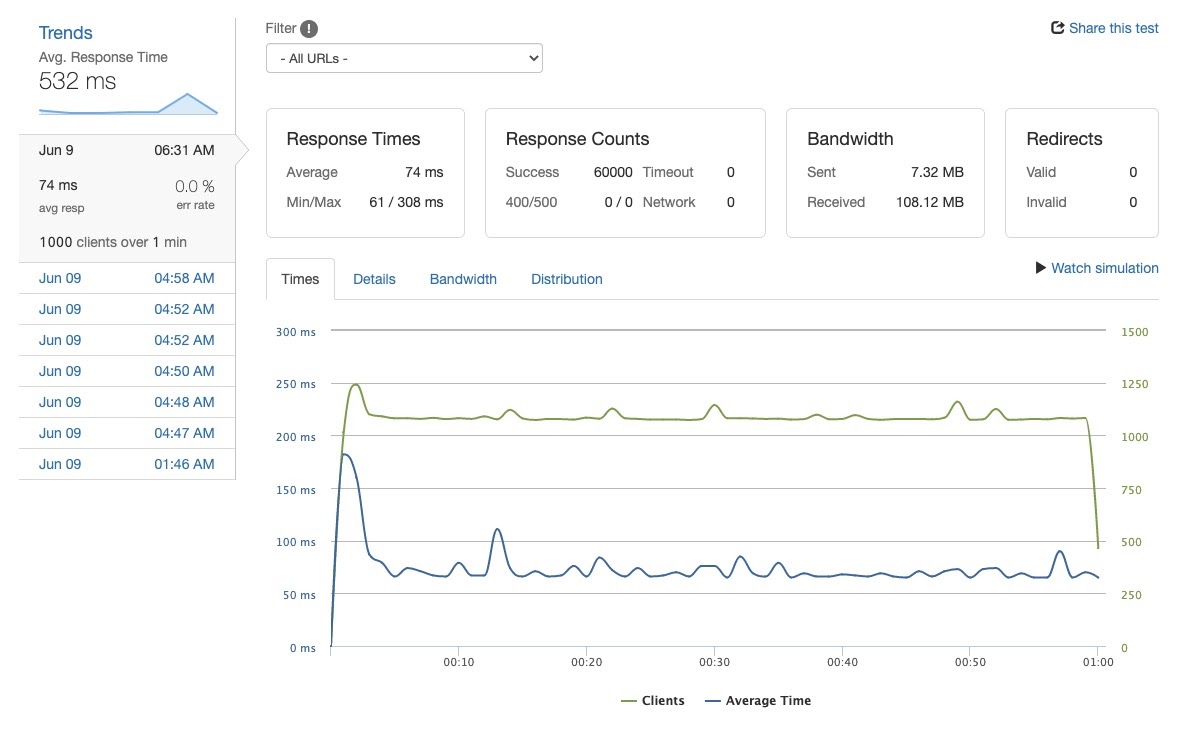The image size is (1177, 731).
Task: Click the share arrow icon
Action: [1057, 28]
